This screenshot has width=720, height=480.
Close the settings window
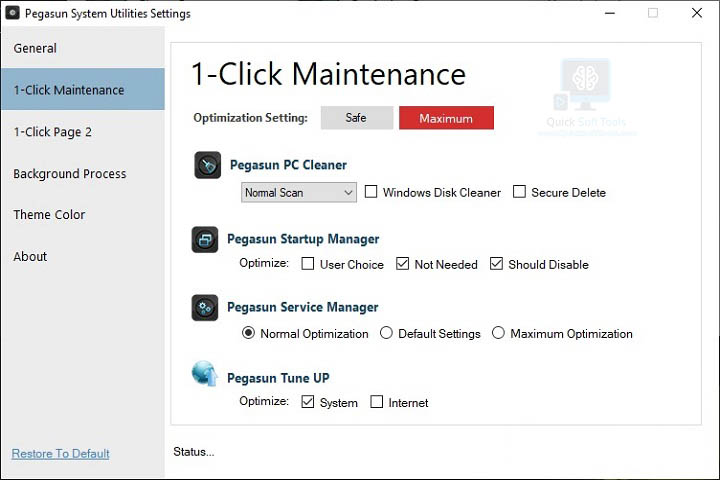pyautogui.click(x=697, y=13)
